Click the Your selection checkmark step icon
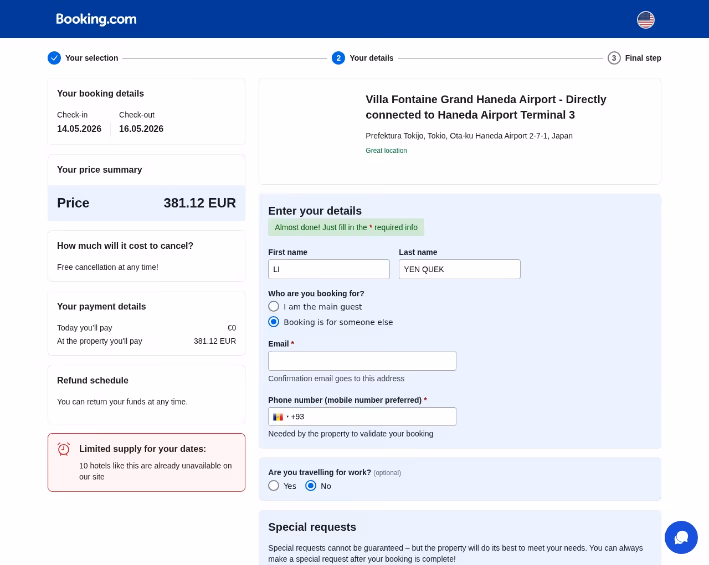The width and height of the screenshot is (709, 565). tap(54, 58)
